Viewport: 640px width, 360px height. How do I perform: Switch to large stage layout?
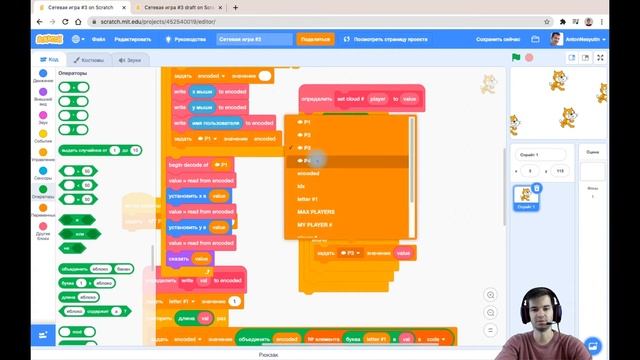[x=585, y=58]
